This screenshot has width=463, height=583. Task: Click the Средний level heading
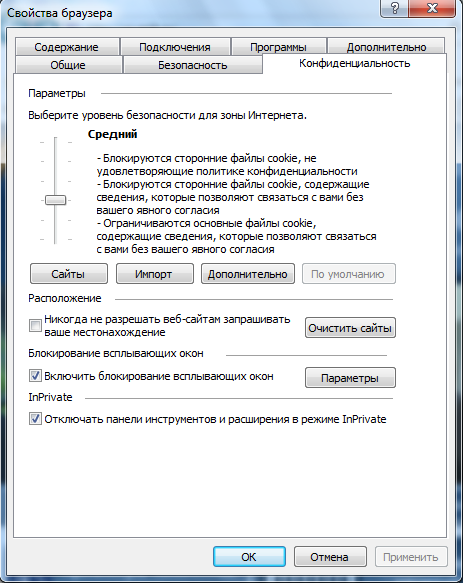click(x=113, y=134)
